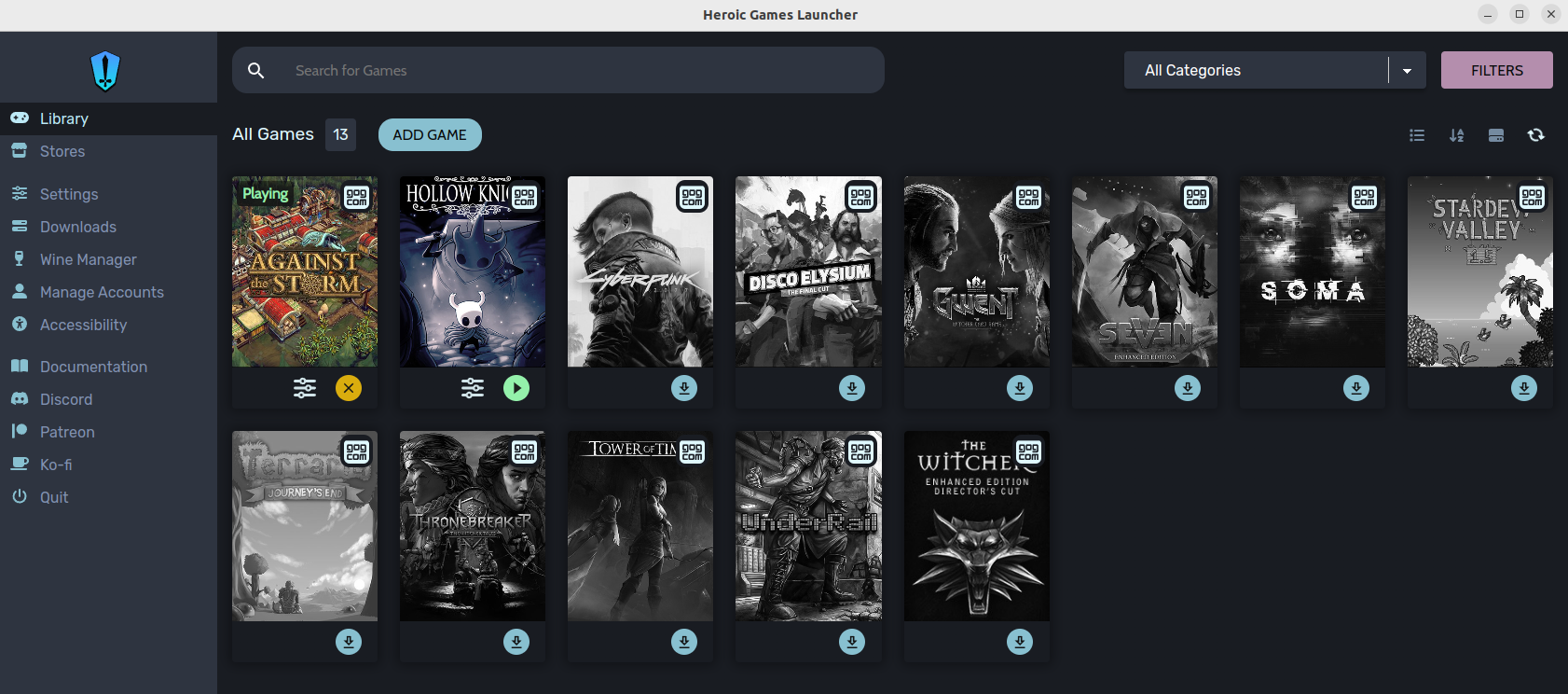This screenshot has height=694, width=1568.
Task: Click the ADD GAME button
Action: click(x=430, y=134)
